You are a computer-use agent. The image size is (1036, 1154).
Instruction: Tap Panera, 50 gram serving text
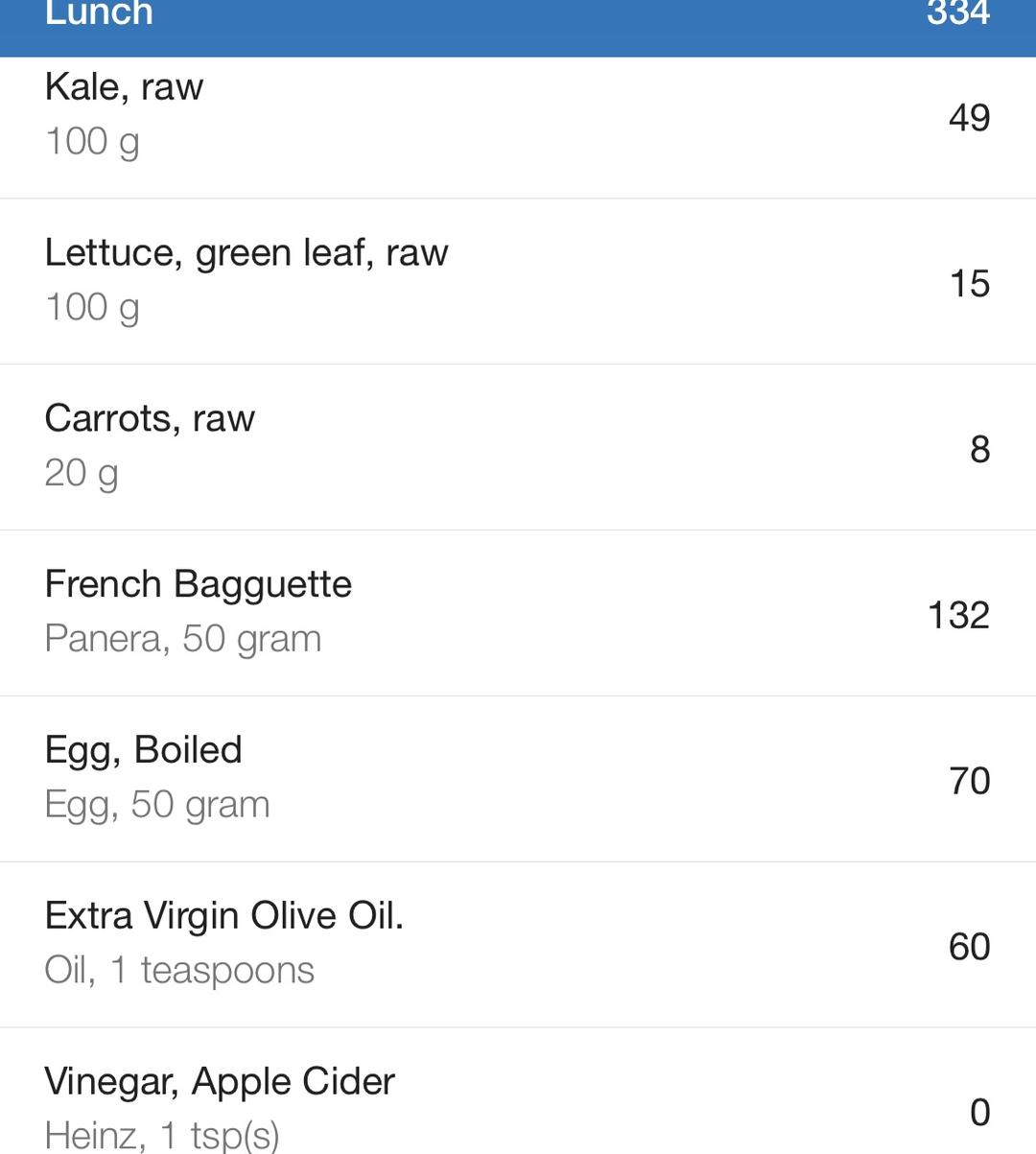[183, 639]
